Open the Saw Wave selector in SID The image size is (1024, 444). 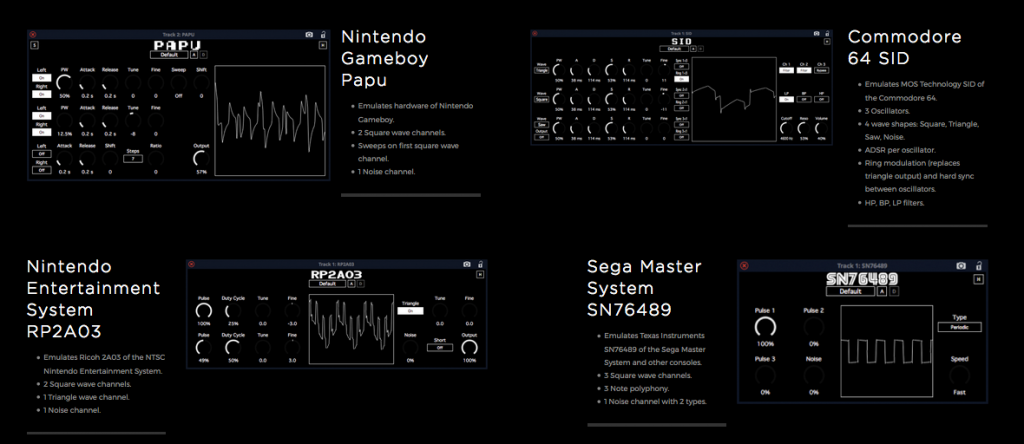point(541,125)
